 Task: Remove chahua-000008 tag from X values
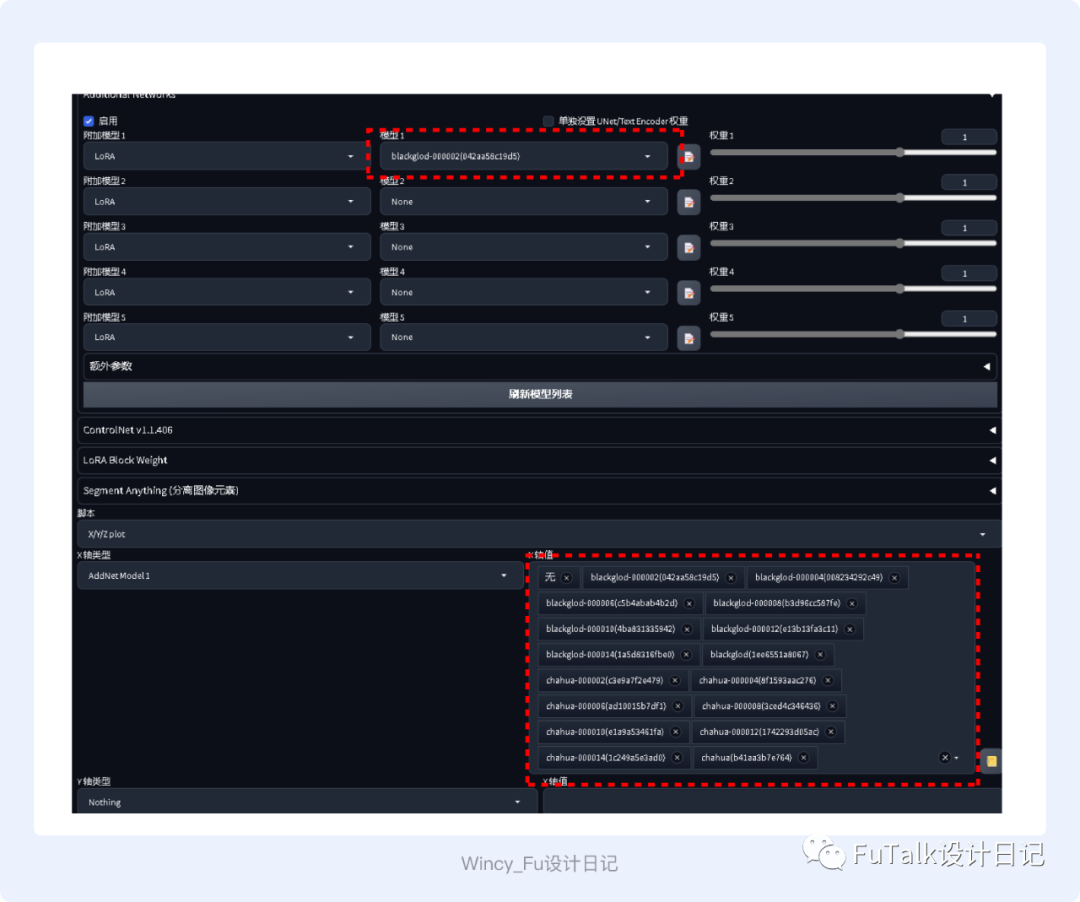pos(832,706)
